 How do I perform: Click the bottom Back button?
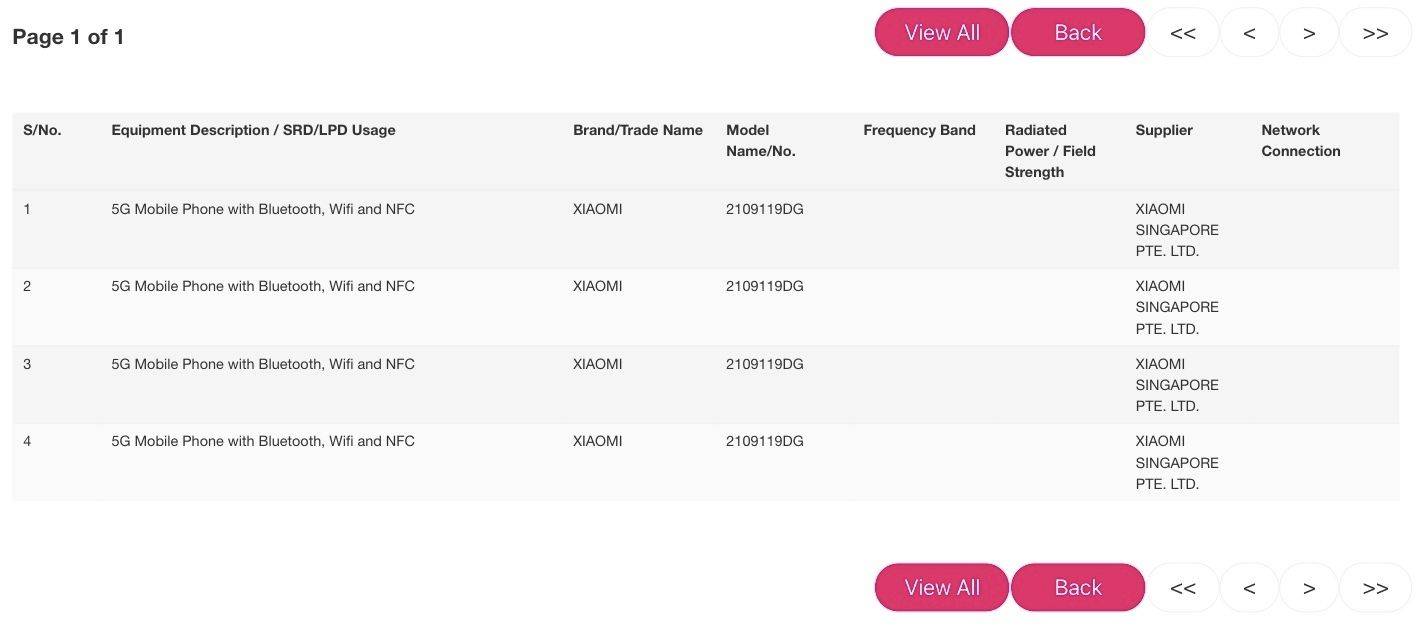1077,588
